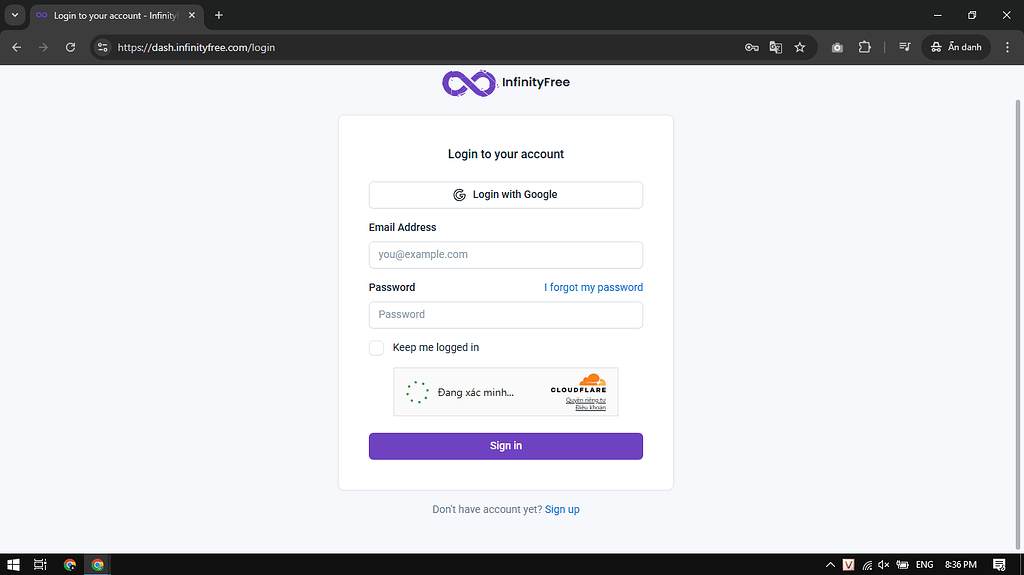The width and height of the screenshot is (1024, 575).
Task: Show hidden system tray icons
Action: coord(830,565)
